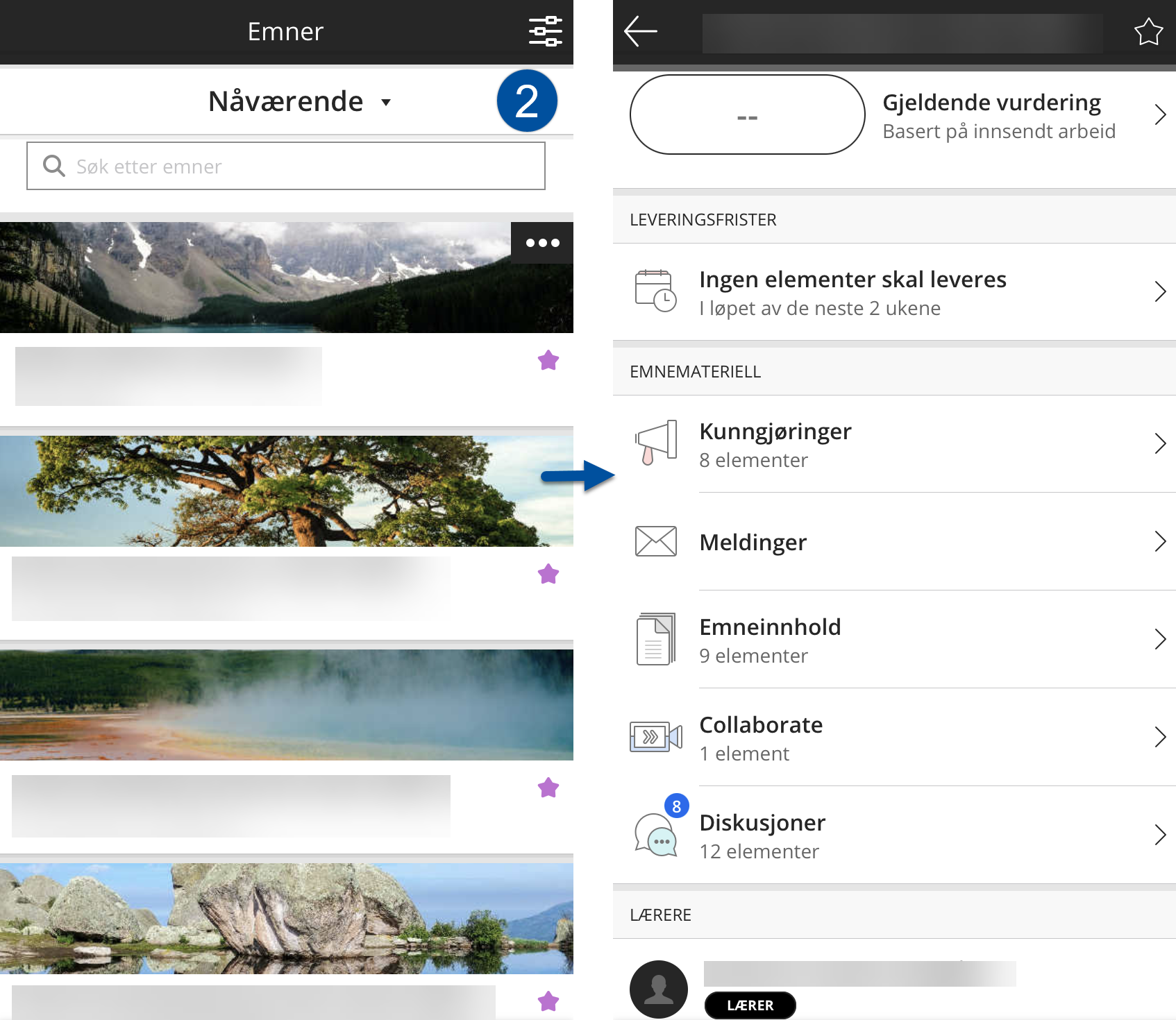The image size is (1176, 1020).
Task: Toggle favorite star in course header
Action: [1148, 32]
